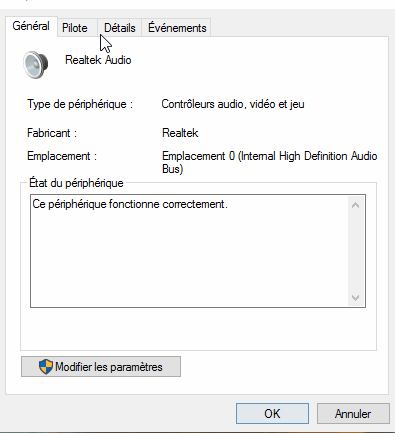Click the 'Type de périphérique :' label
The width and height of the screenshot is (395, 433).
[80, 104]
